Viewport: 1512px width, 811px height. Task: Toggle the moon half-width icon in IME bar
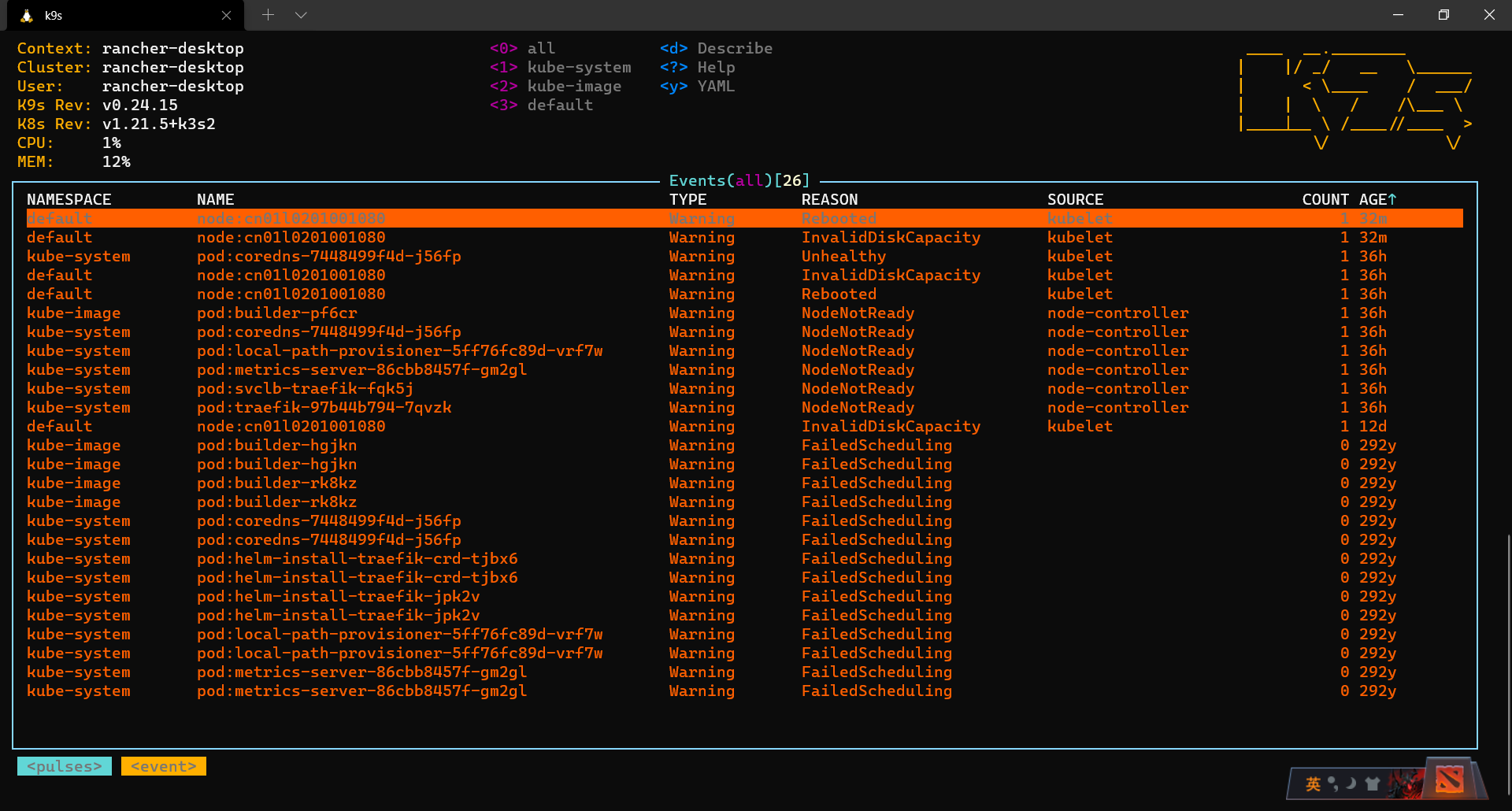(x=1351, y=783)
